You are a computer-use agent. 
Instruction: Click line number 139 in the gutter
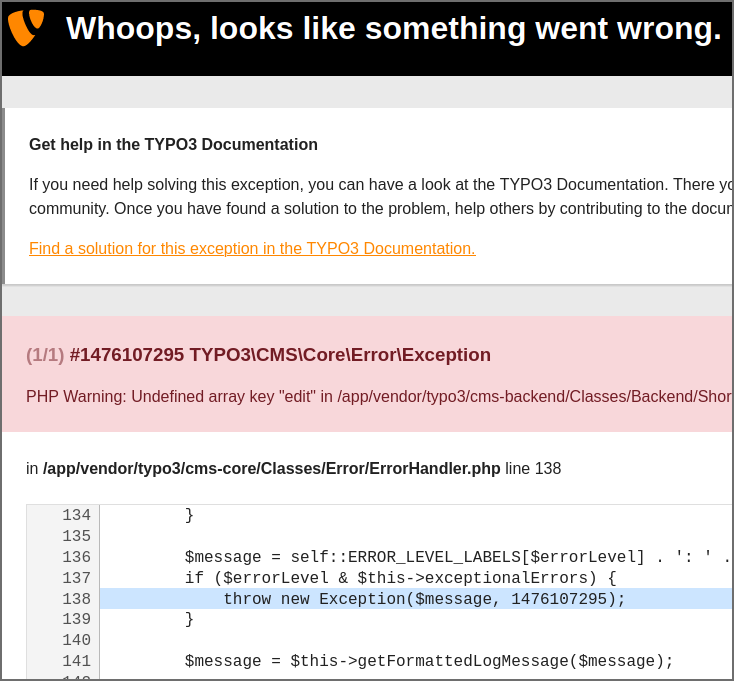coord(76,620)
